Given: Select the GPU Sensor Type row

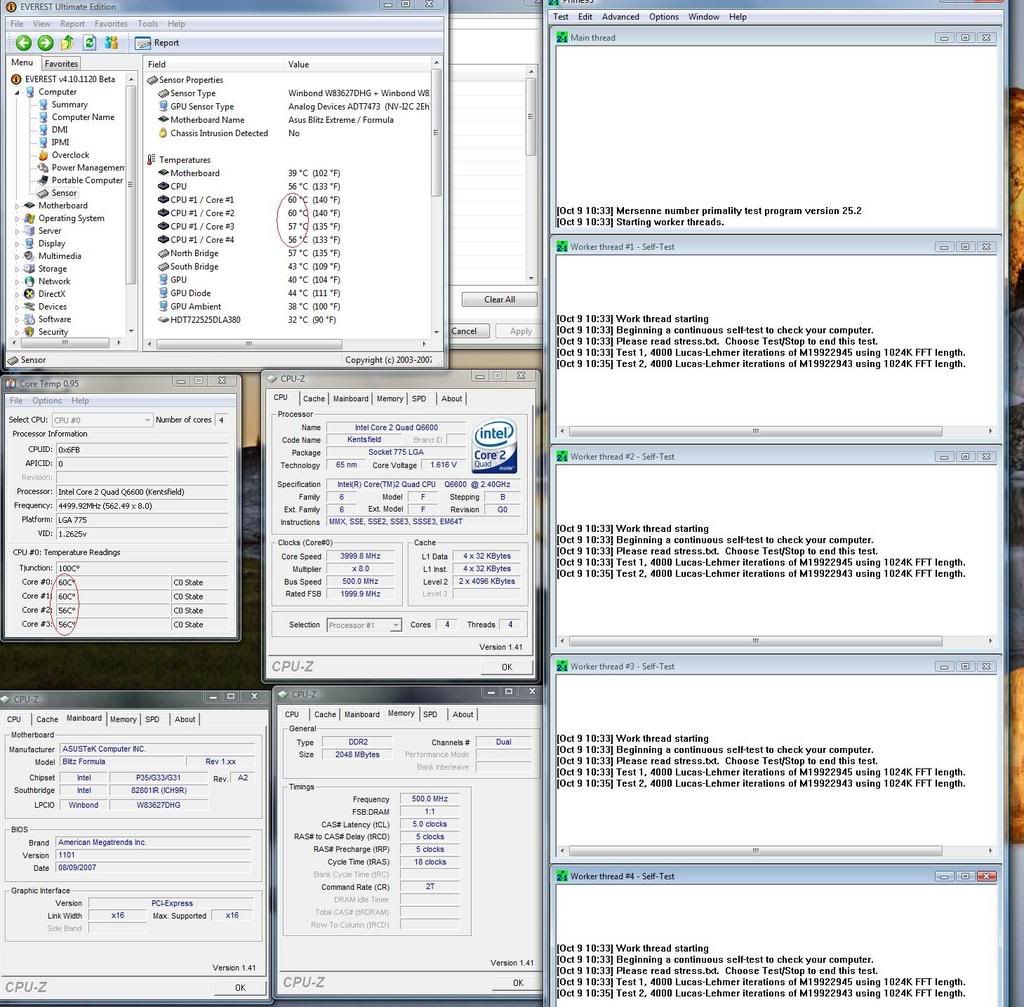Looking at the screenshot, I should tap(287, 106).
